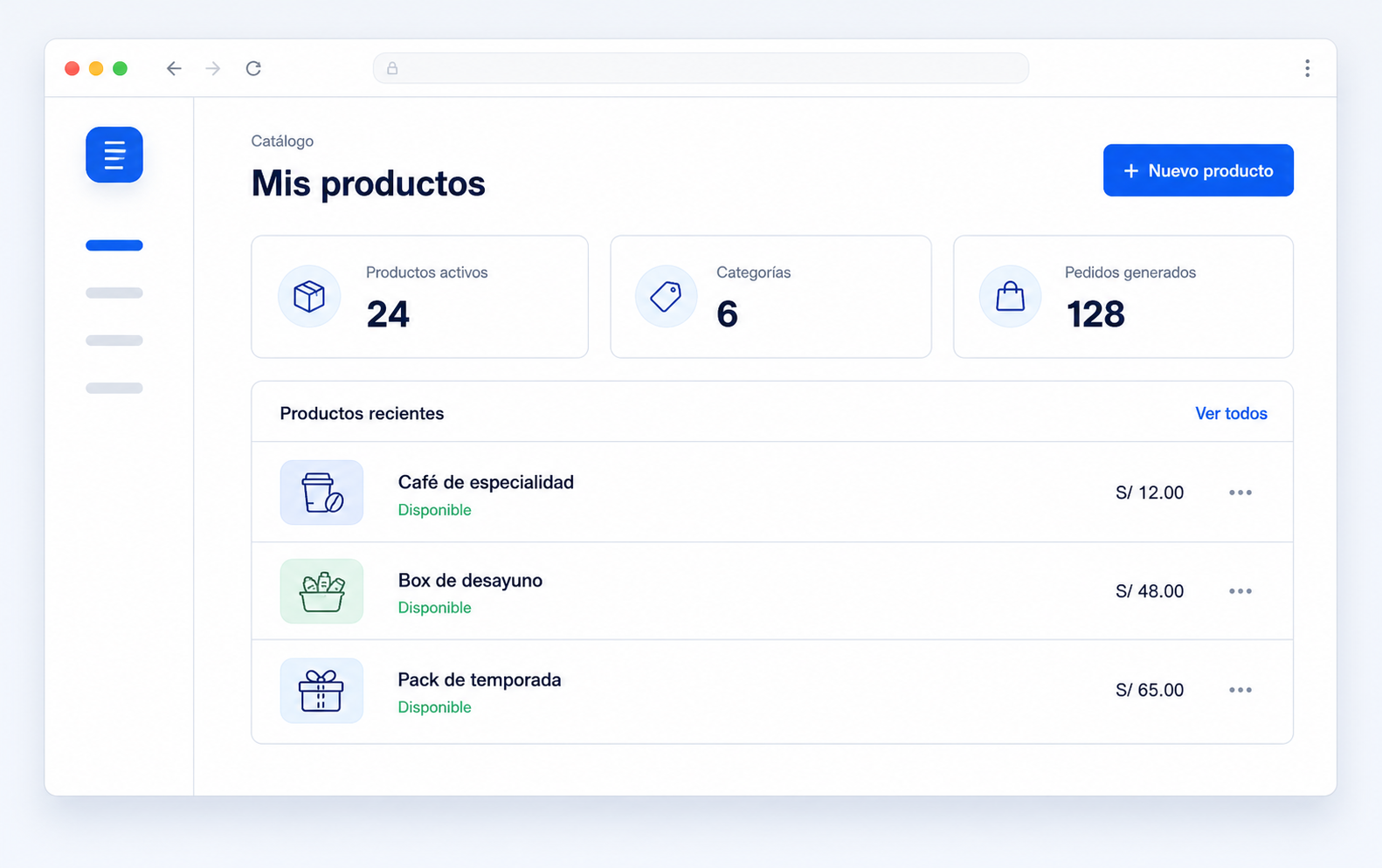Click the price S/ 65.00
Image resolution: width=1382 pixels, height=868 pixels.
[x=1150, y=690]
